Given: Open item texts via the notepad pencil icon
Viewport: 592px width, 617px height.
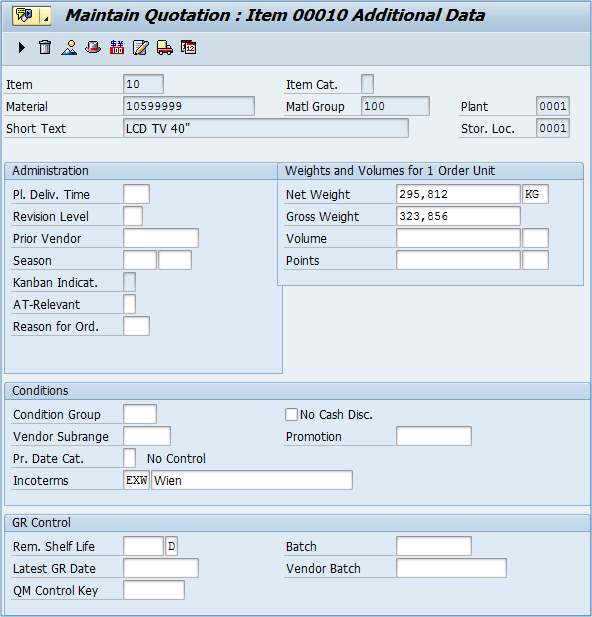Looking at the screenshot, I should point(141,48).
